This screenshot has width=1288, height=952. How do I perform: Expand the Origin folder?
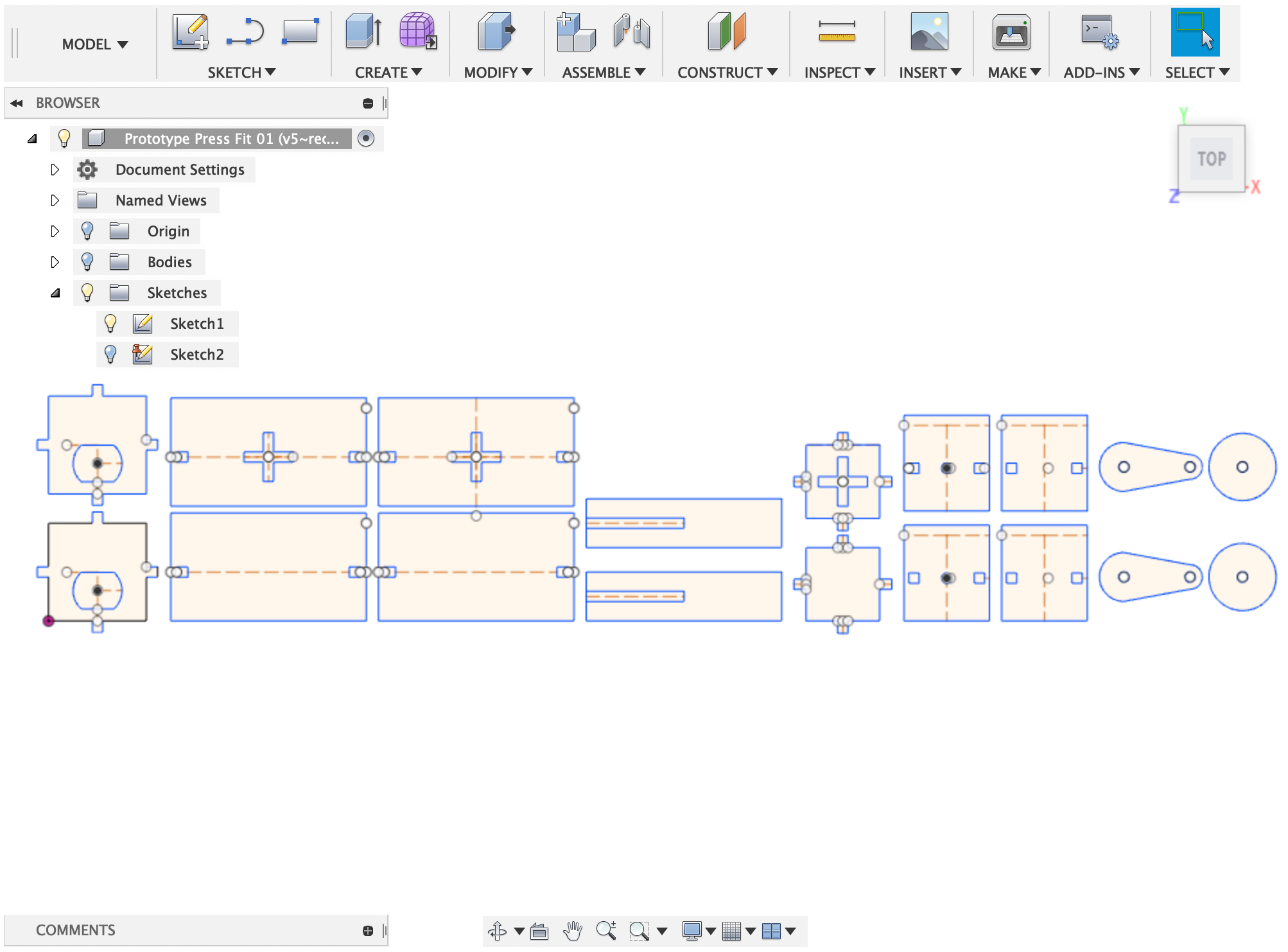55,231
